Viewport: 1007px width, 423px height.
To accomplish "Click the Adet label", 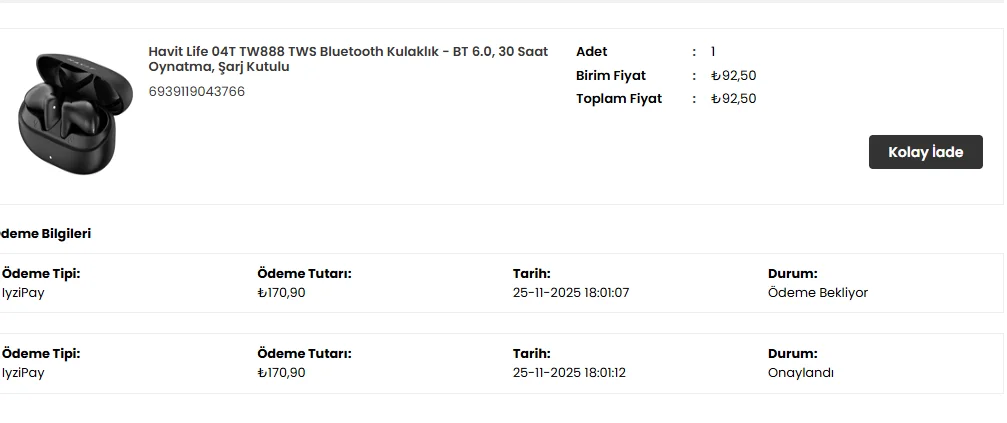I will [x=592, y=52].
